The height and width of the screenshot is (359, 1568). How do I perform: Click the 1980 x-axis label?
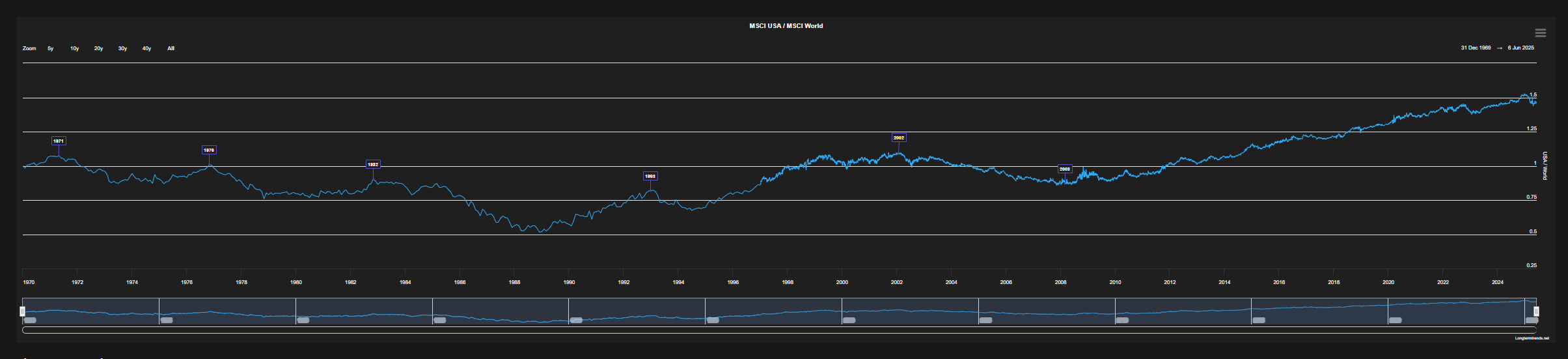296,282
